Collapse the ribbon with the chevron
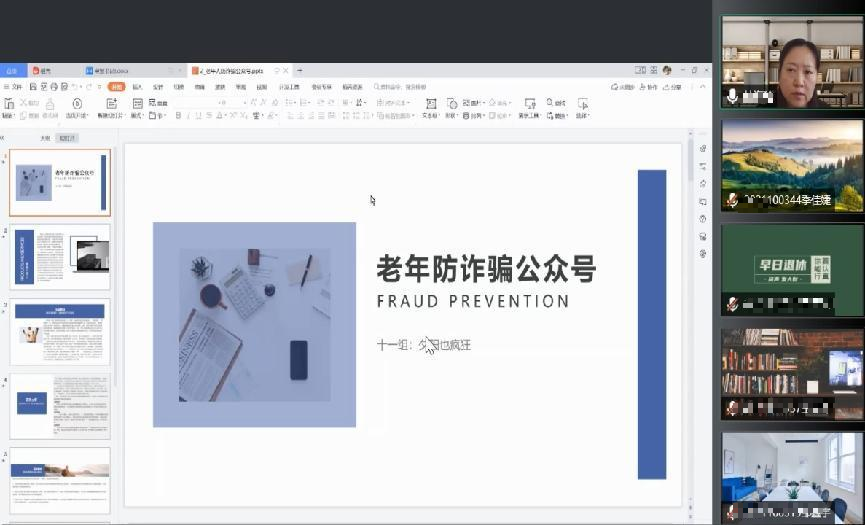Screen dimensions: 865x525 click(x=702, y=87)
